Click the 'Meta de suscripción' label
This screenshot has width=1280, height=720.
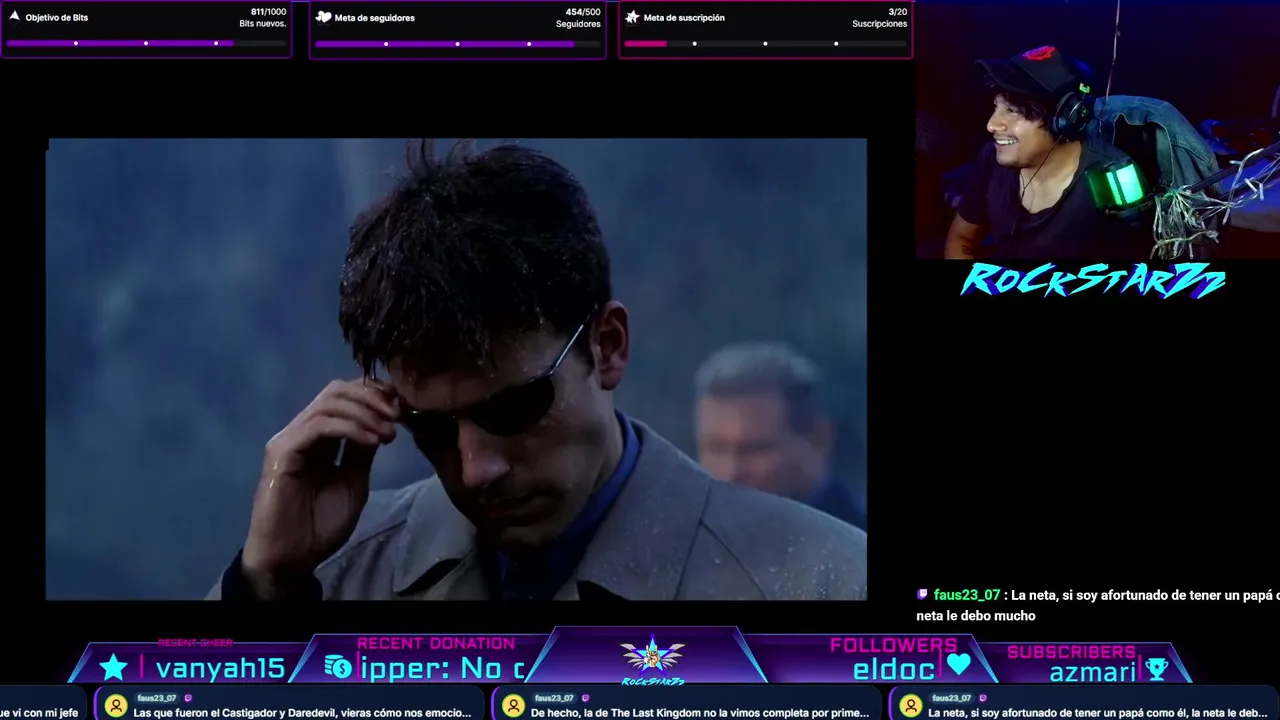coord(684,18)
